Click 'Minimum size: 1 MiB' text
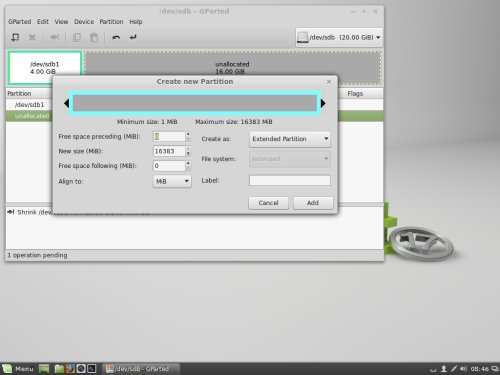Image resolution: width=500 pixels, height=375 pixels. (147, 122)
